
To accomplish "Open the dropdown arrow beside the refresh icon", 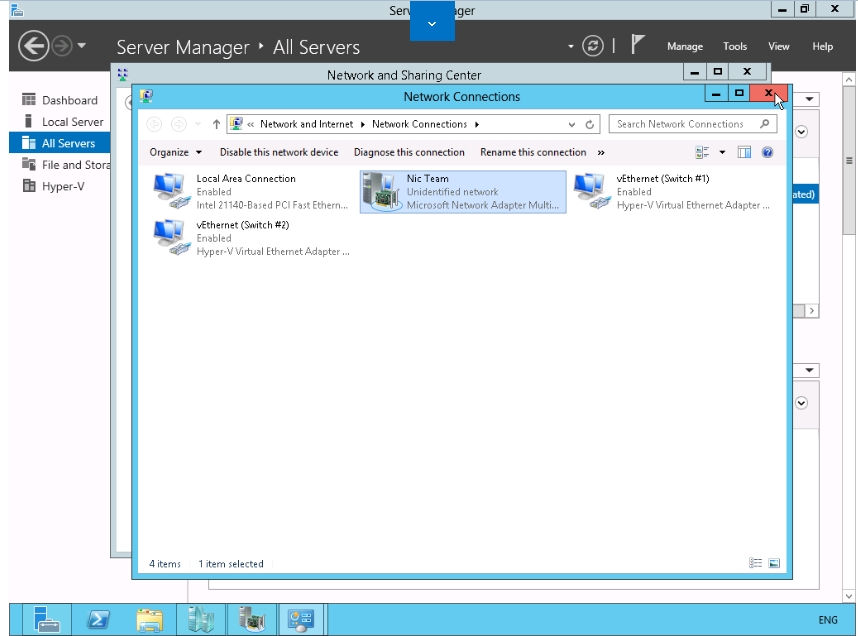I will (571, 46).
